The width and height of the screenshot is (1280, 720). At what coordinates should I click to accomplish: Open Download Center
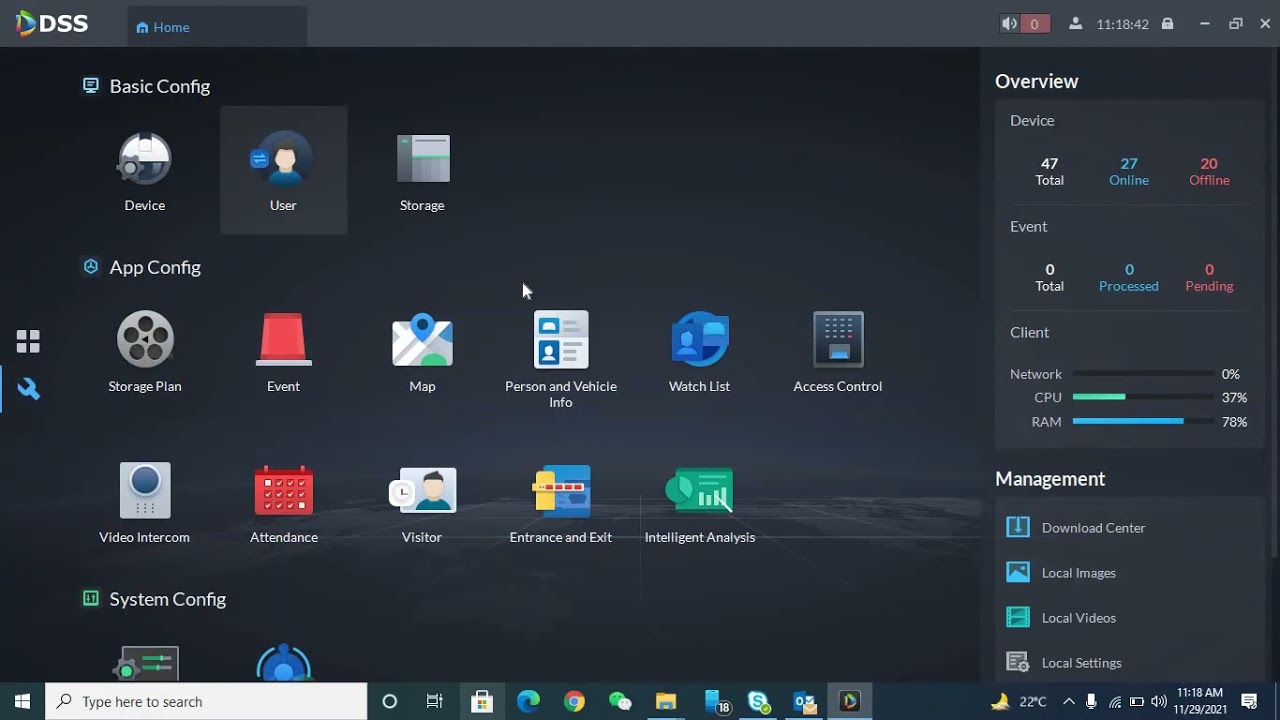(x=1076, y=528)
